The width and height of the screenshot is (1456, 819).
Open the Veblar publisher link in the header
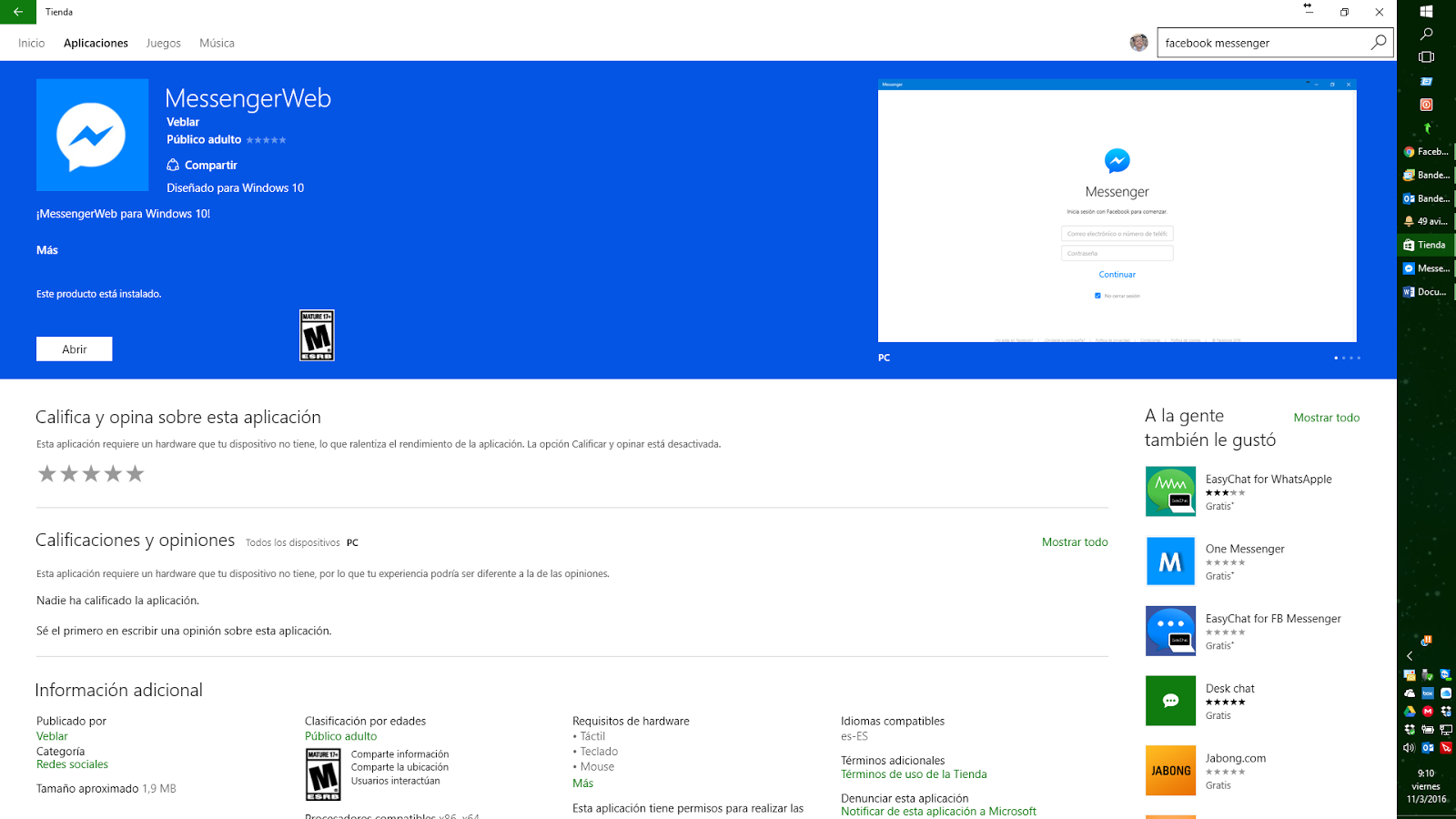pyautogui.click(x=183, y=122)
